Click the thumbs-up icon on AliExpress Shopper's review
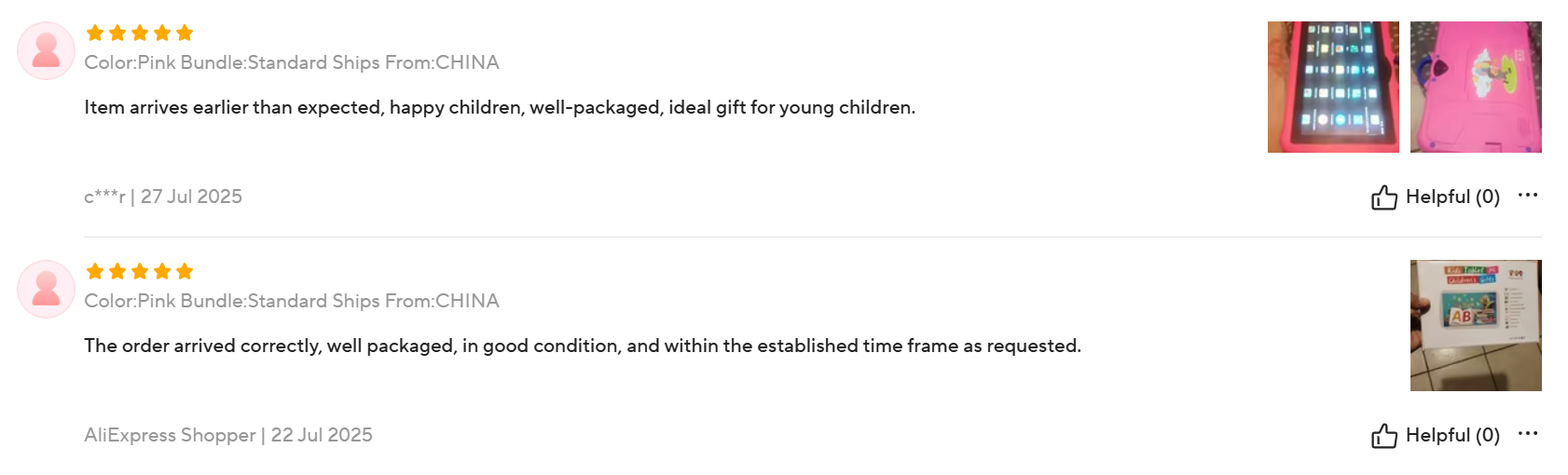 tap(1384, 435)
